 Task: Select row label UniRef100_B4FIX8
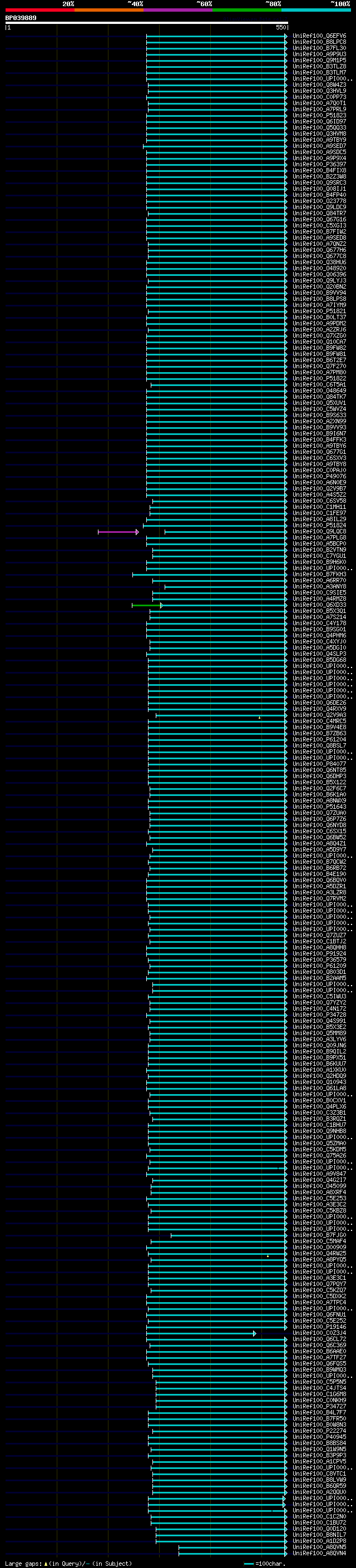pos(319,170)
